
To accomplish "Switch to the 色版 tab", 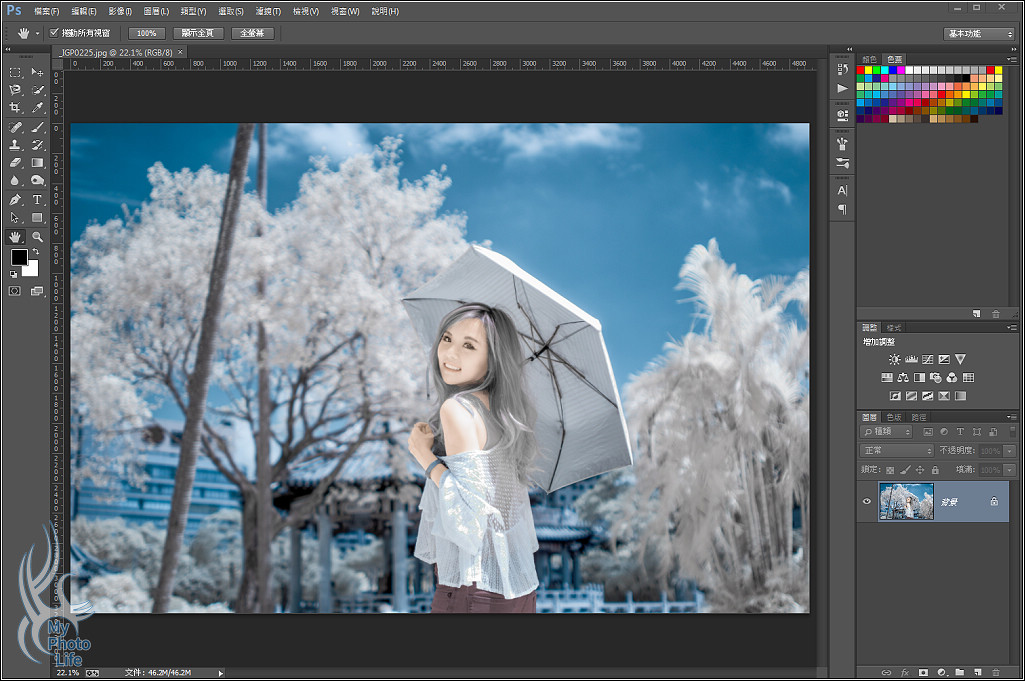I will tap(894, 417).
